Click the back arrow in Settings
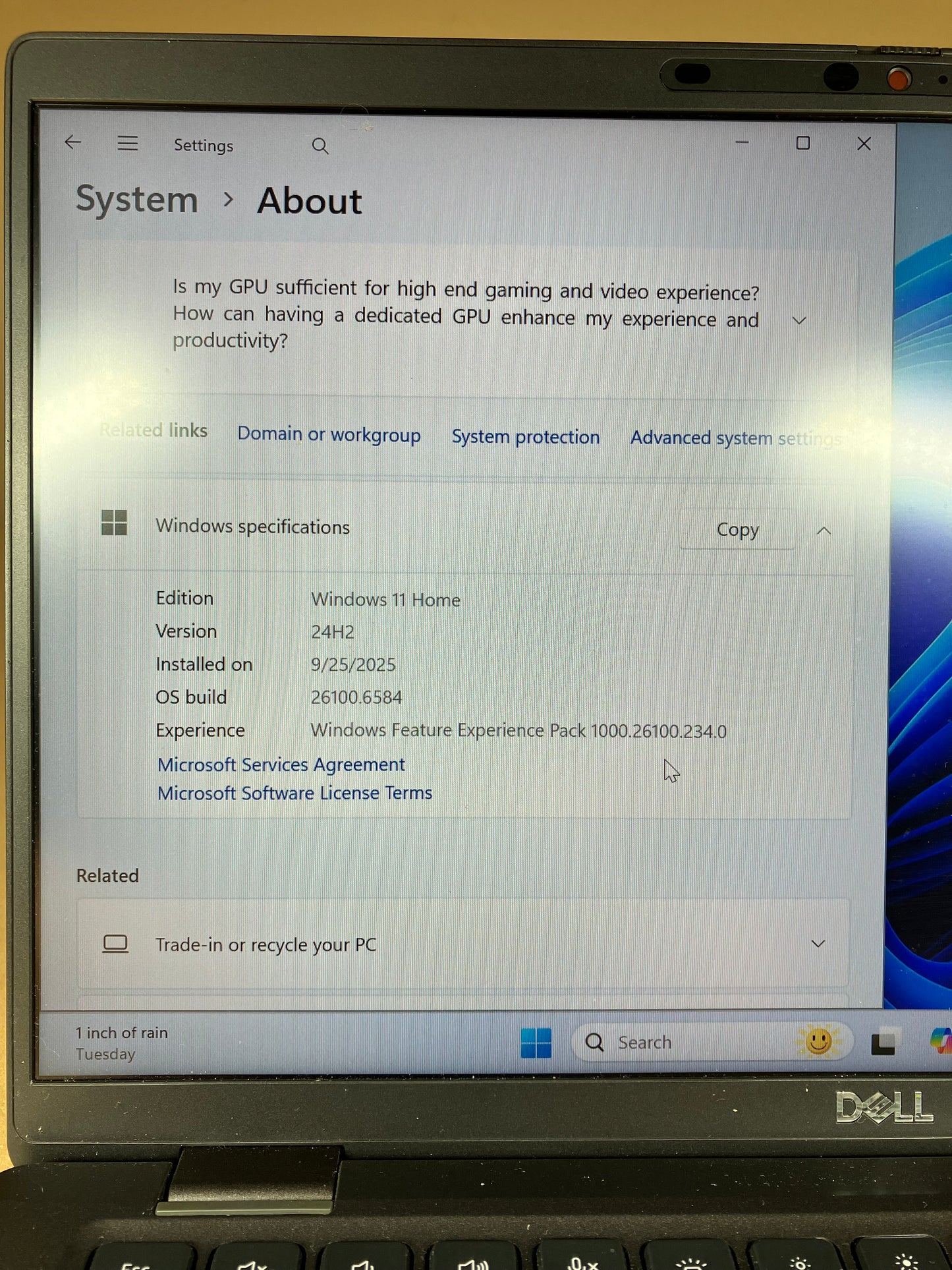The width and height of the screenshot is (952, 1270). tap(73, 142)
